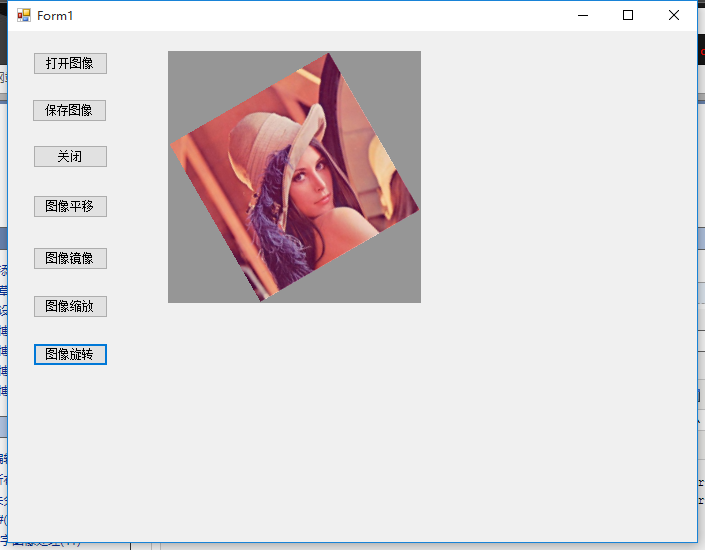Open image scaling with 图像缩放
This screenshot has height=550, width=705.
pyautogui.click(x=70, y=306)
